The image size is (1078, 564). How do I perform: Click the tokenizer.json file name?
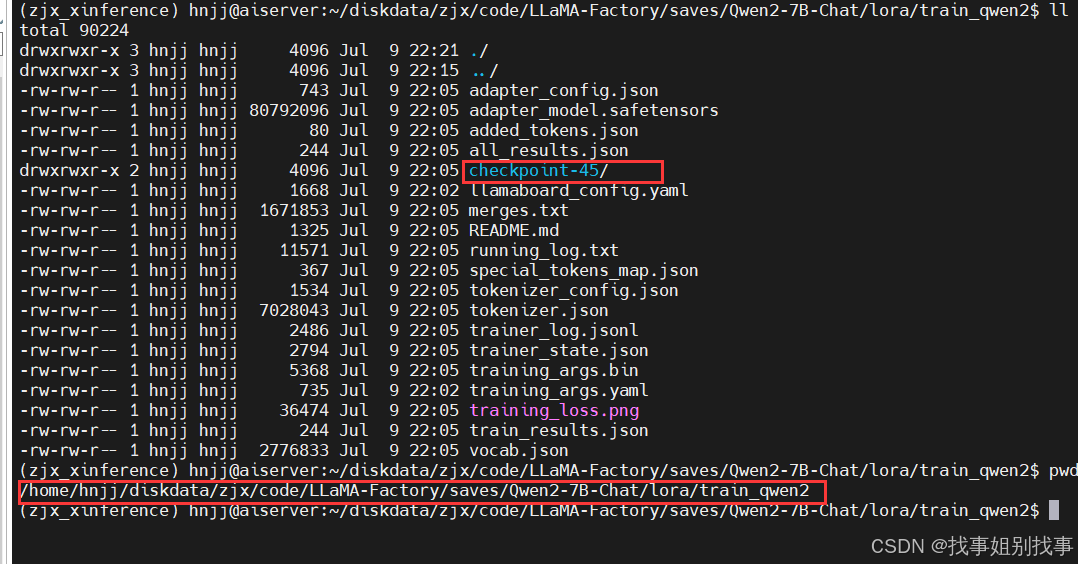click(x=539, y=311)
